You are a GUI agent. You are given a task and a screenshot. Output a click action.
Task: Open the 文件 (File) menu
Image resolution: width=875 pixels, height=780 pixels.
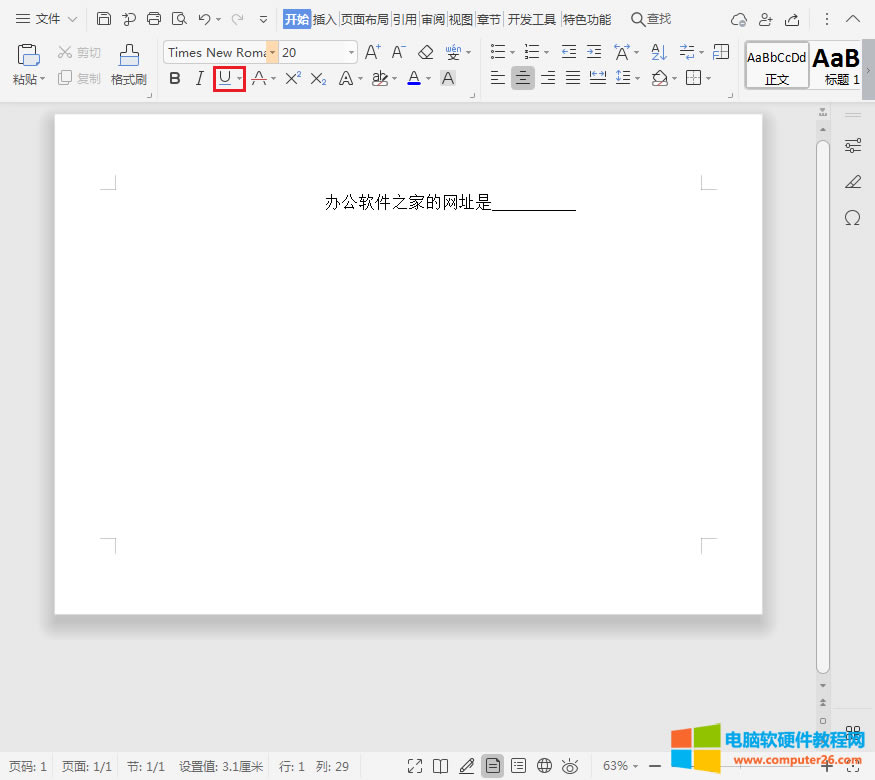click(47, 18)
